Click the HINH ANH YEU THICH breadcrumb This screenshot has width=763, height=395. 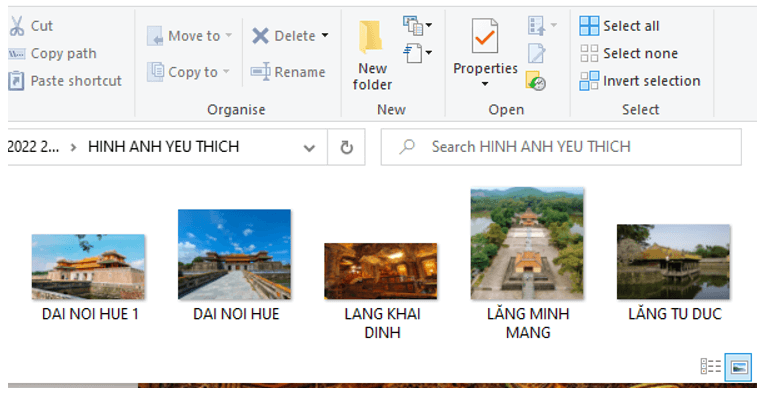(x=164, y=147)
